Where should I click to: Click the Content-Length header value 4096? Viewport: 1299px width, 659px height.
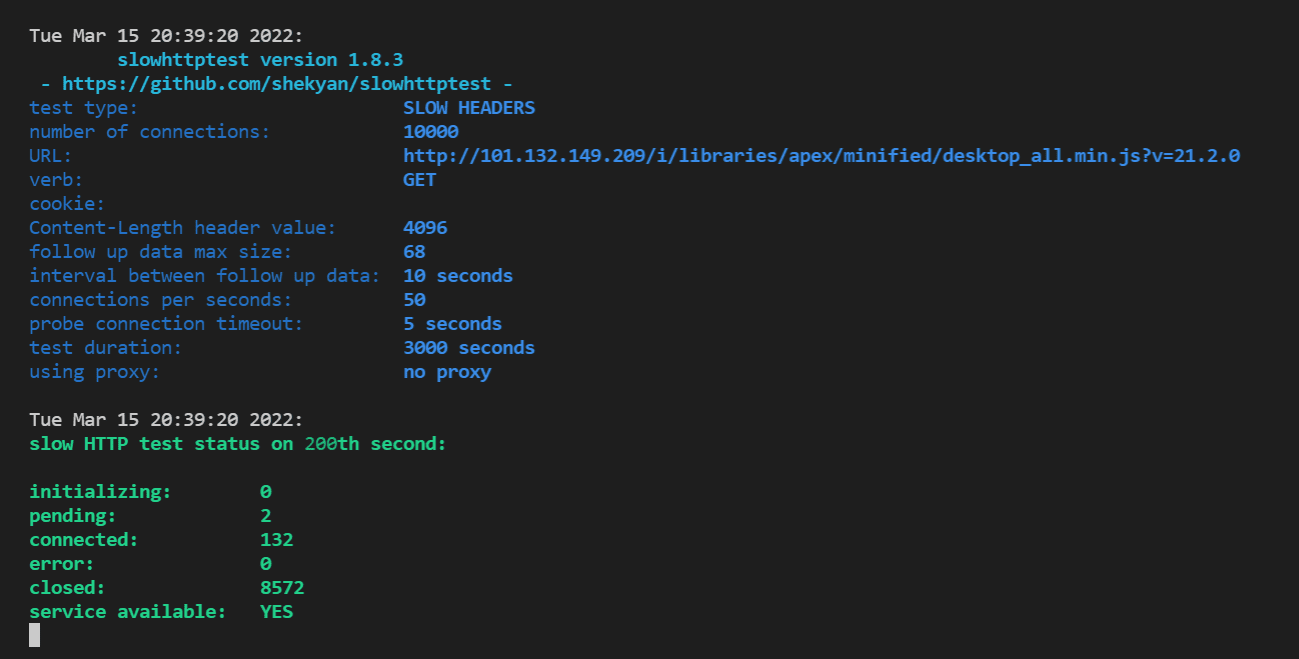click(x=425, y=228)
